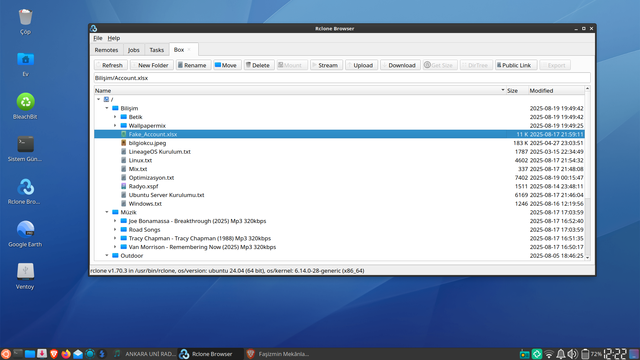Open the Wi-Fi network tray icon

click(x=549, y=354)
